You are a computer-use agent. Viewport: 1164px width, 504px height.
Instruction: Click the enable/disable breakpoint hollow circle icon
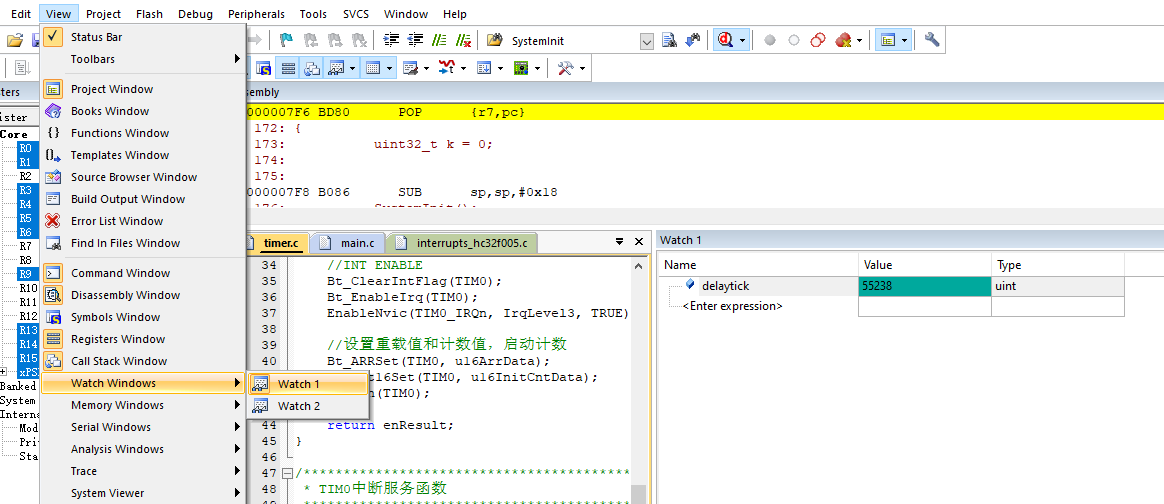point(794,40)
